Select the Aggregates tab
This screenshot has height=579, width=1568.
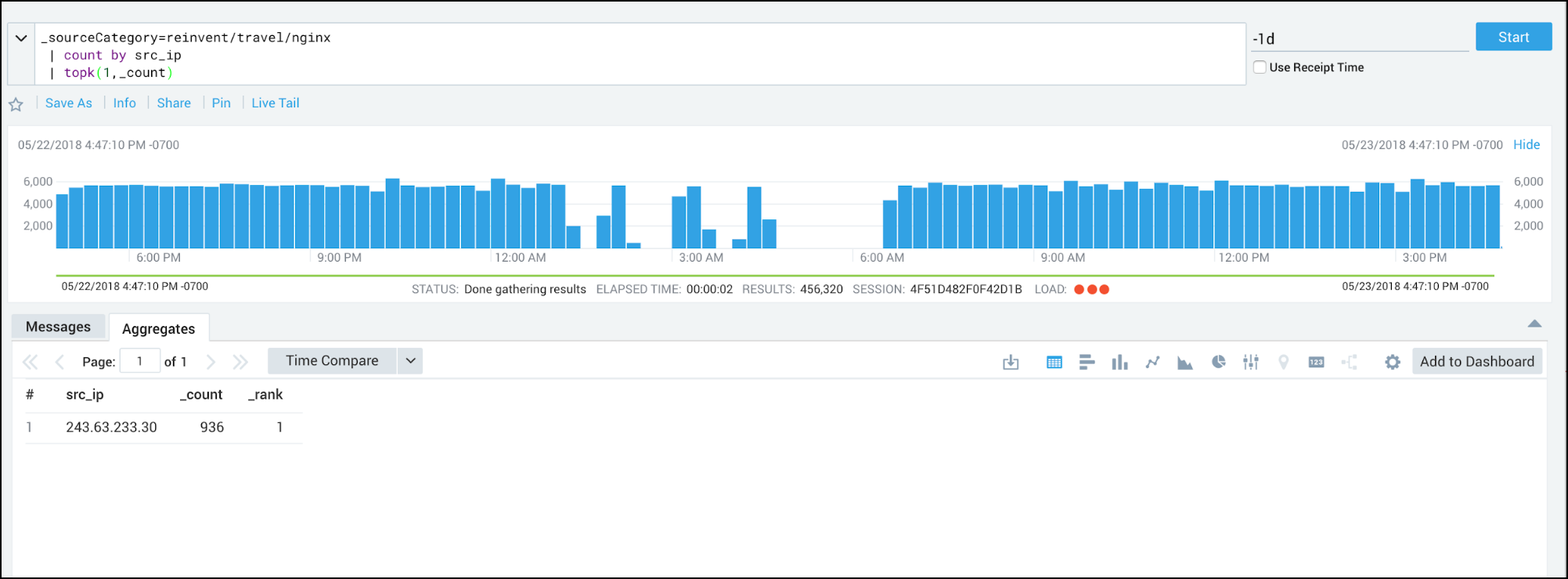click(x=158, y=329)
